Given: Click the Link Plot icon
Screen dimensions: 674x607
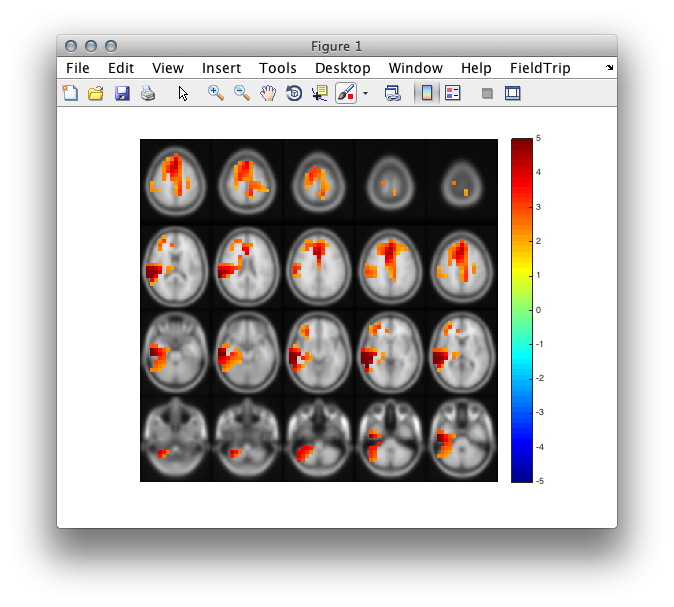Looking at the screenshot, I should (x=392, y=93).
